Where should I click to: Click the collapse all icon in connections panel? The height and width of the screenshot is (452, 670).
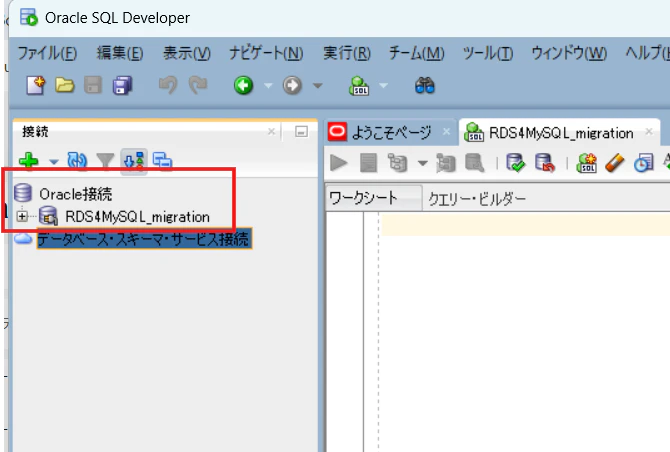click(x=162, y=161)
